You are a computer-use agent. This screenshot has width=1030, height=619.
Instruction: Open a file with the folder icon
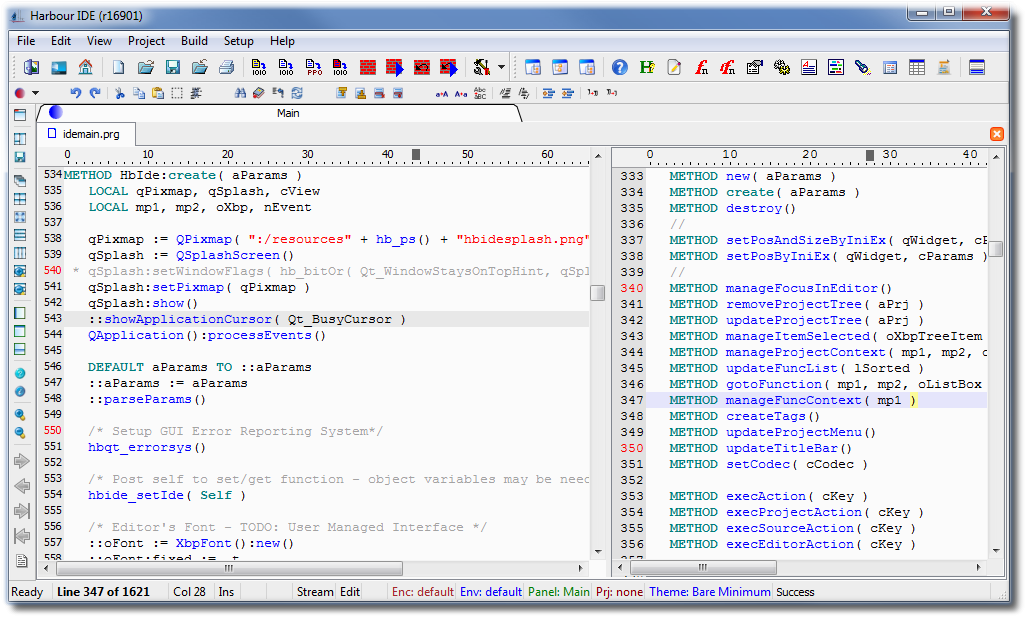pyautogui.click(x=146, y=68)
